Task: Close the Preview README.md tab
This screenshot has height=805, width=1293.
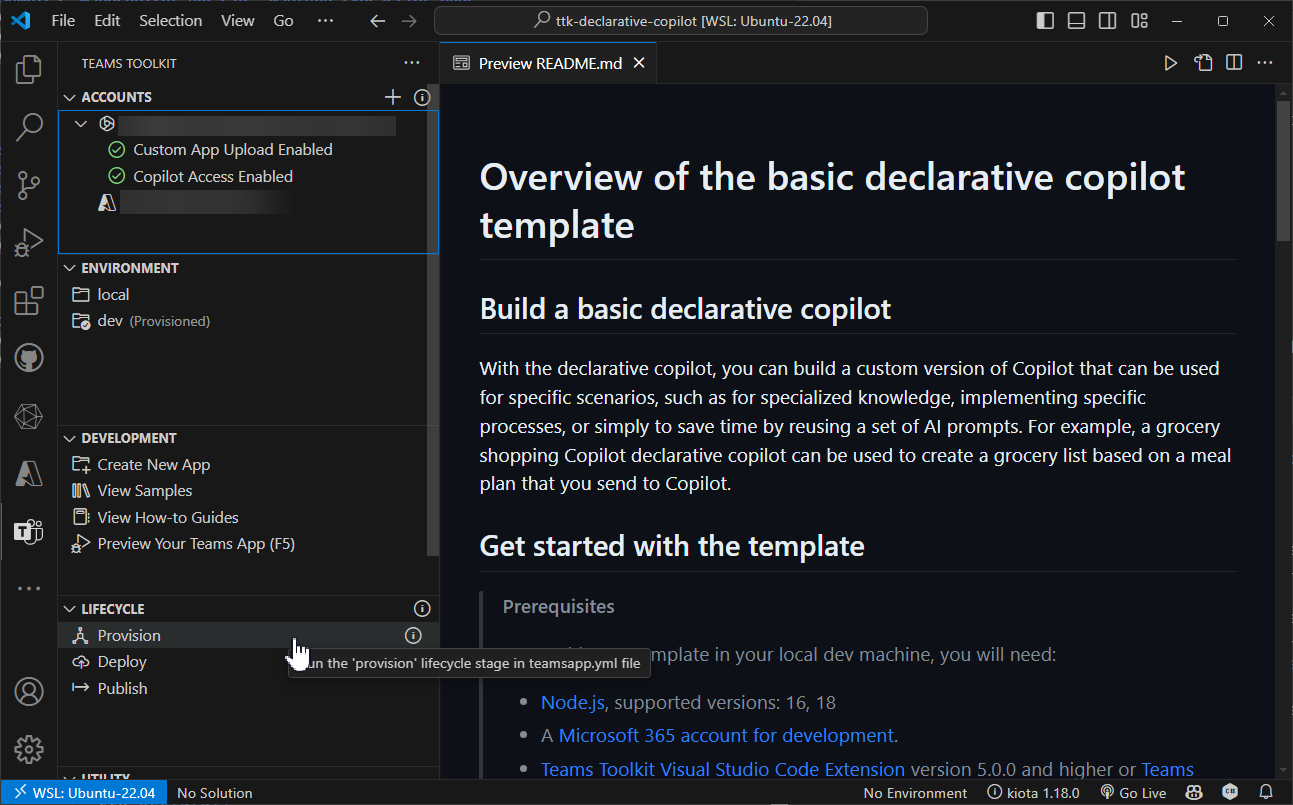Action: (639, 63)
